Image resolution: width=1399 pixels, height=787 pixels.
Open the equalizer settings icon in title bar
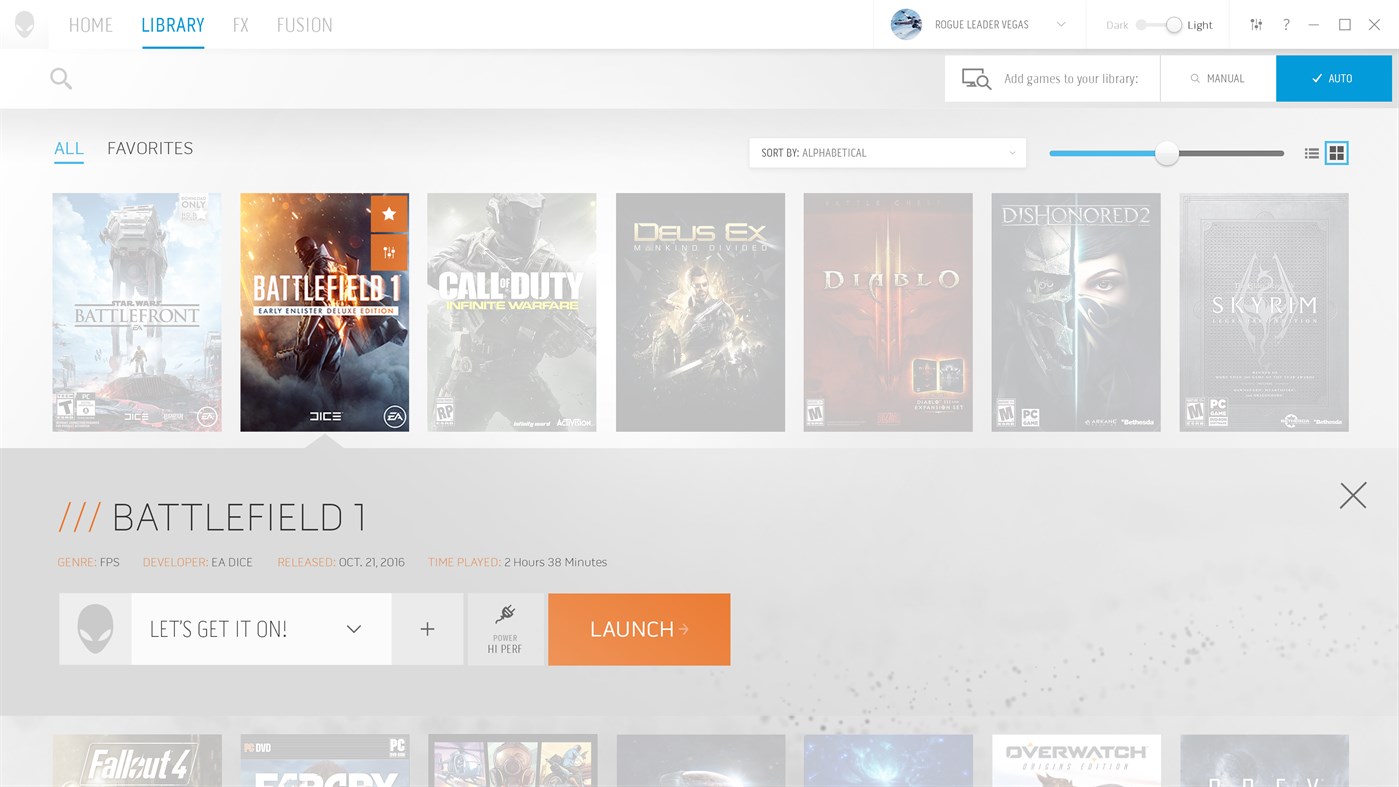tap(1256, 25)
